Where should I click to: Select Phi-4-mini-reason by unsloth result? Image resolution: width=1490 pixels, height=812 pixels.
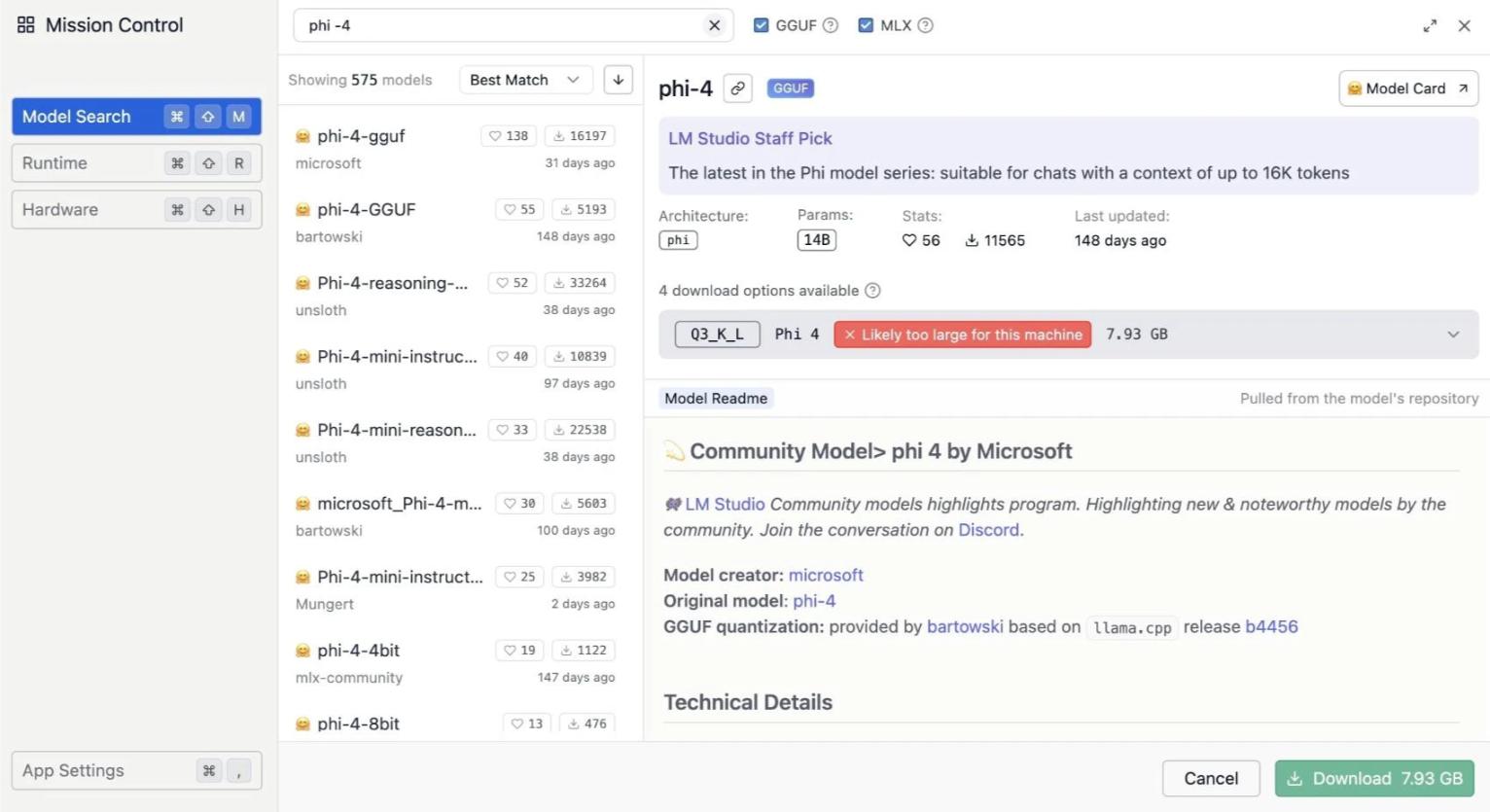[455, 443]
